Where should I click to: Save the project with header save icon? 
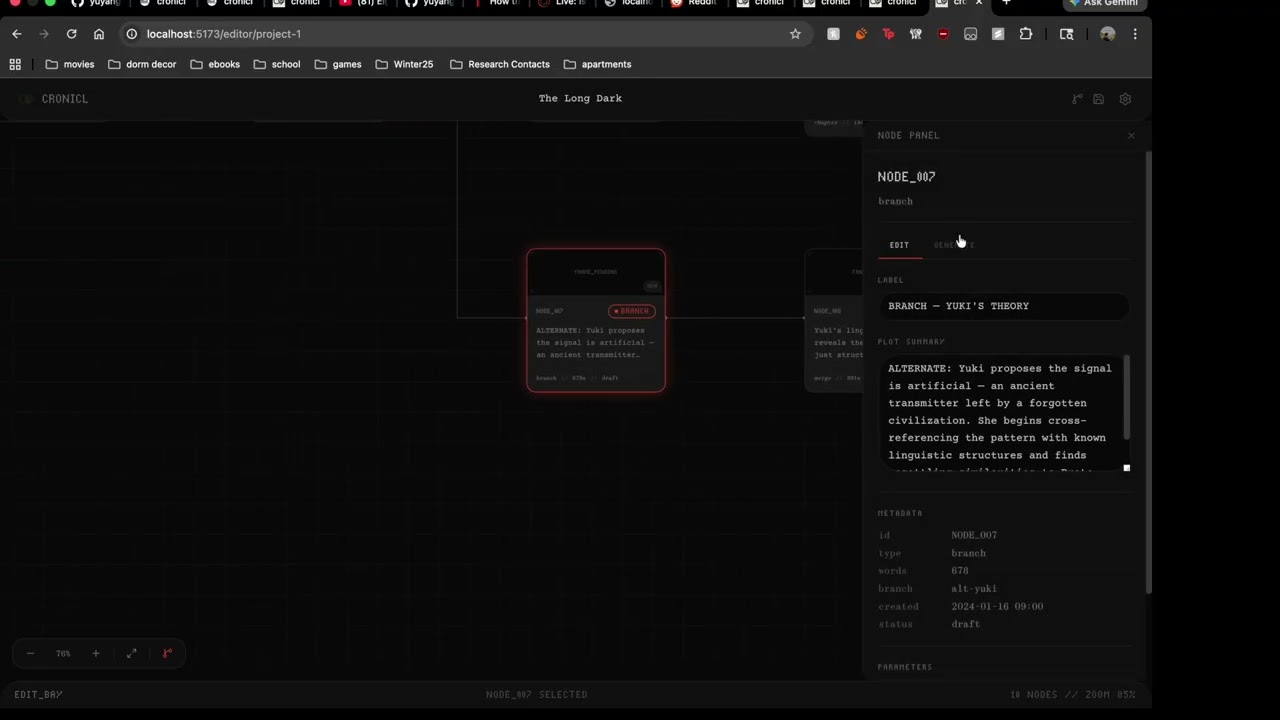(1098, 99)
